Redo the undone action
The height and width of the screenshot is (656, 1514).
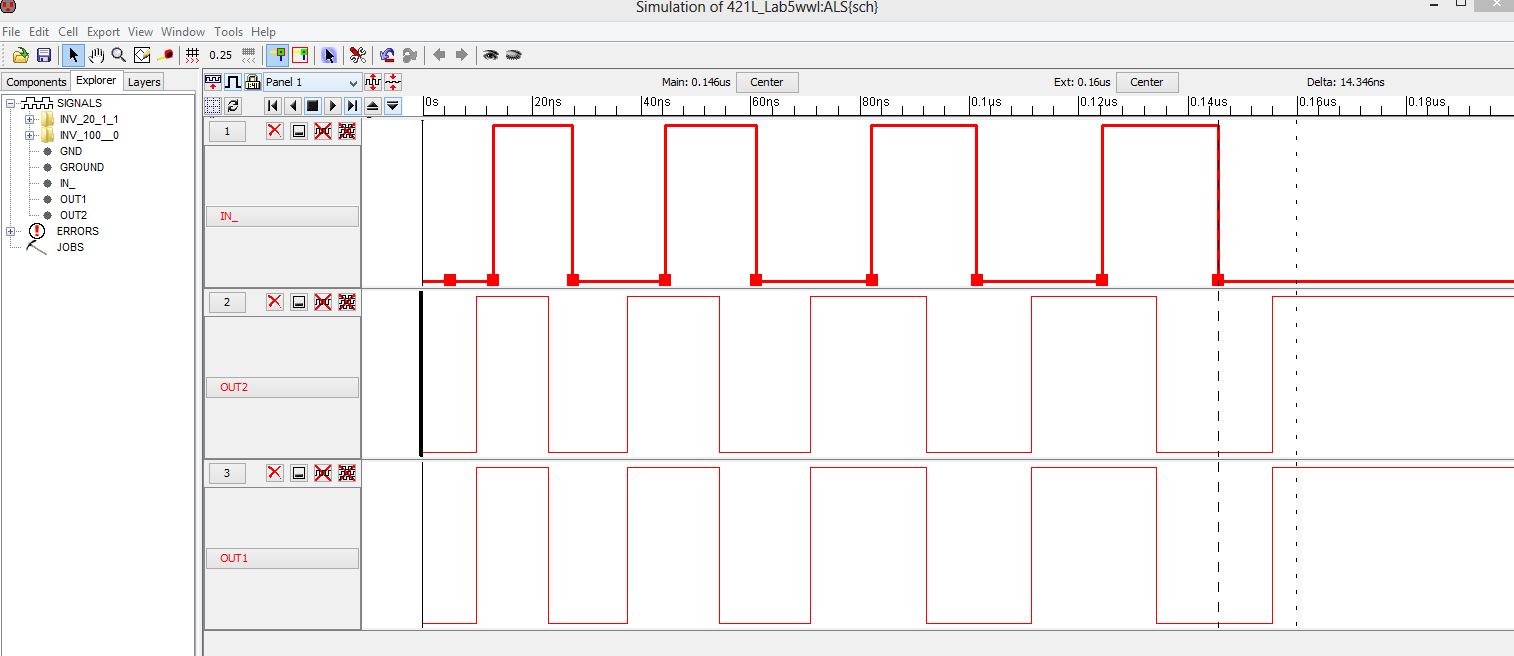point(410,55)
